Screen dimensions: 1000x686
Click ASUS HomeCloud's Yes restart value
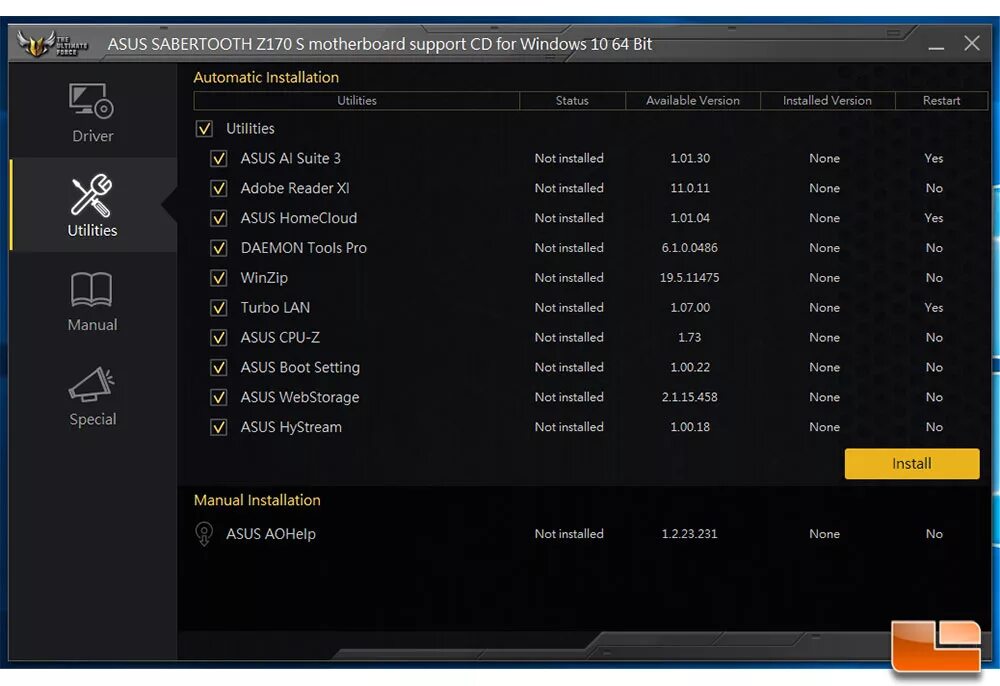click(934, 218)
